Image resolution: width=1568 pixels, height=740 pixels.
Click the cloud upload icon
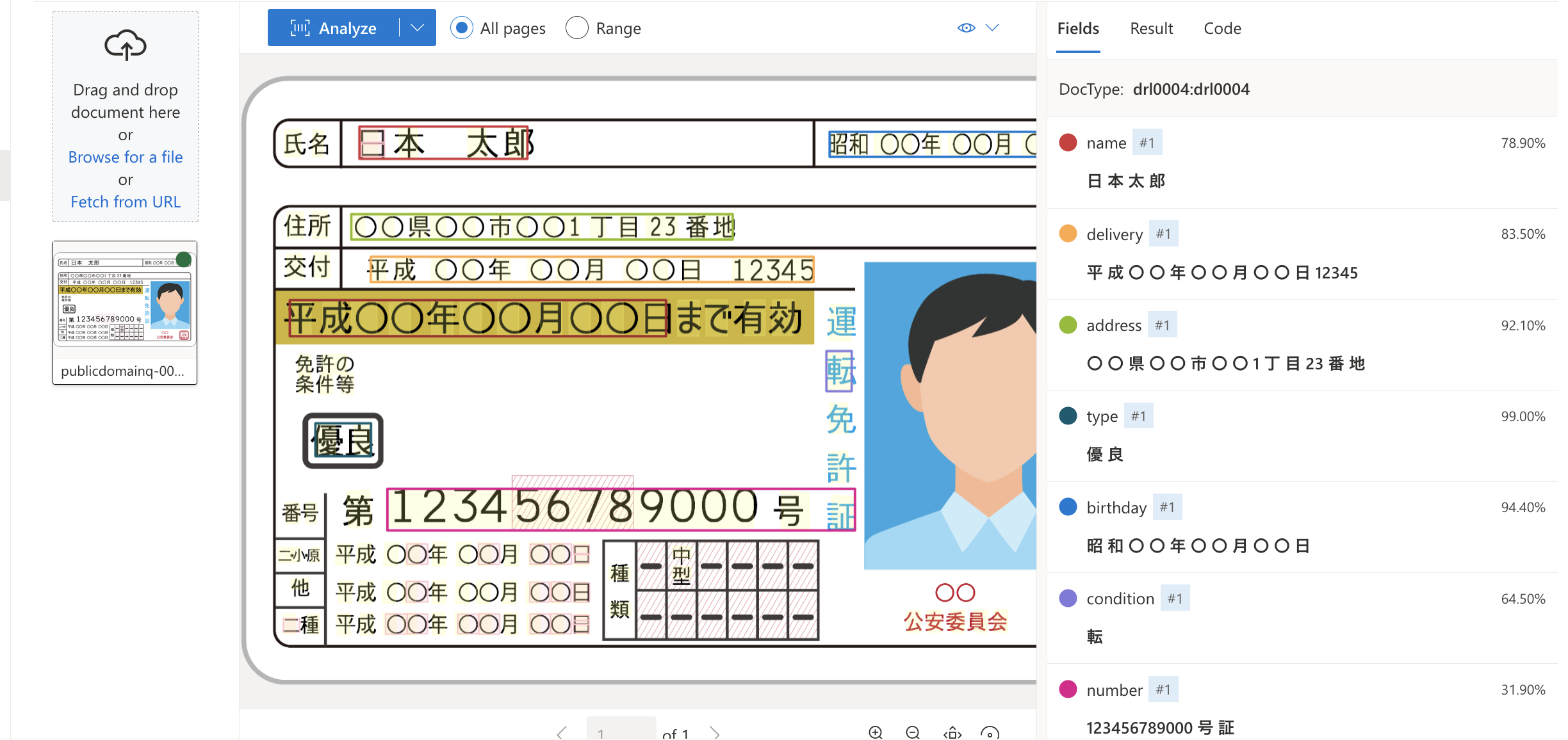click(125, 45)
